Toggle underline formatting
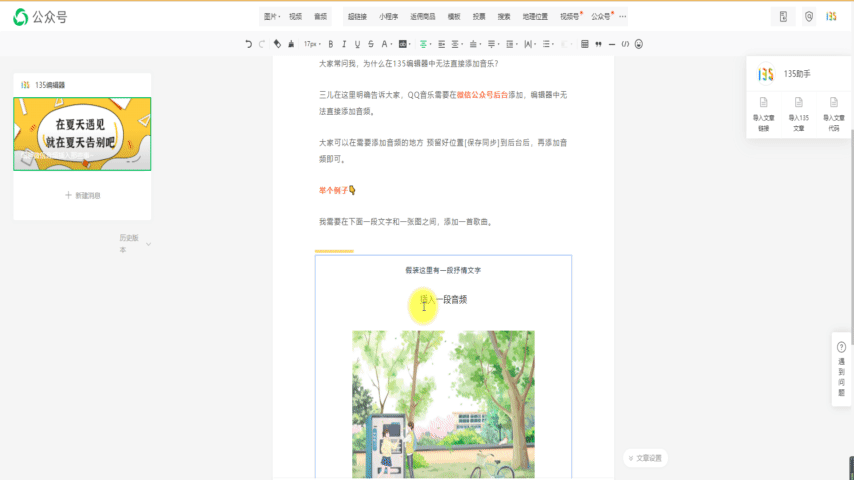 pos(357,44)
